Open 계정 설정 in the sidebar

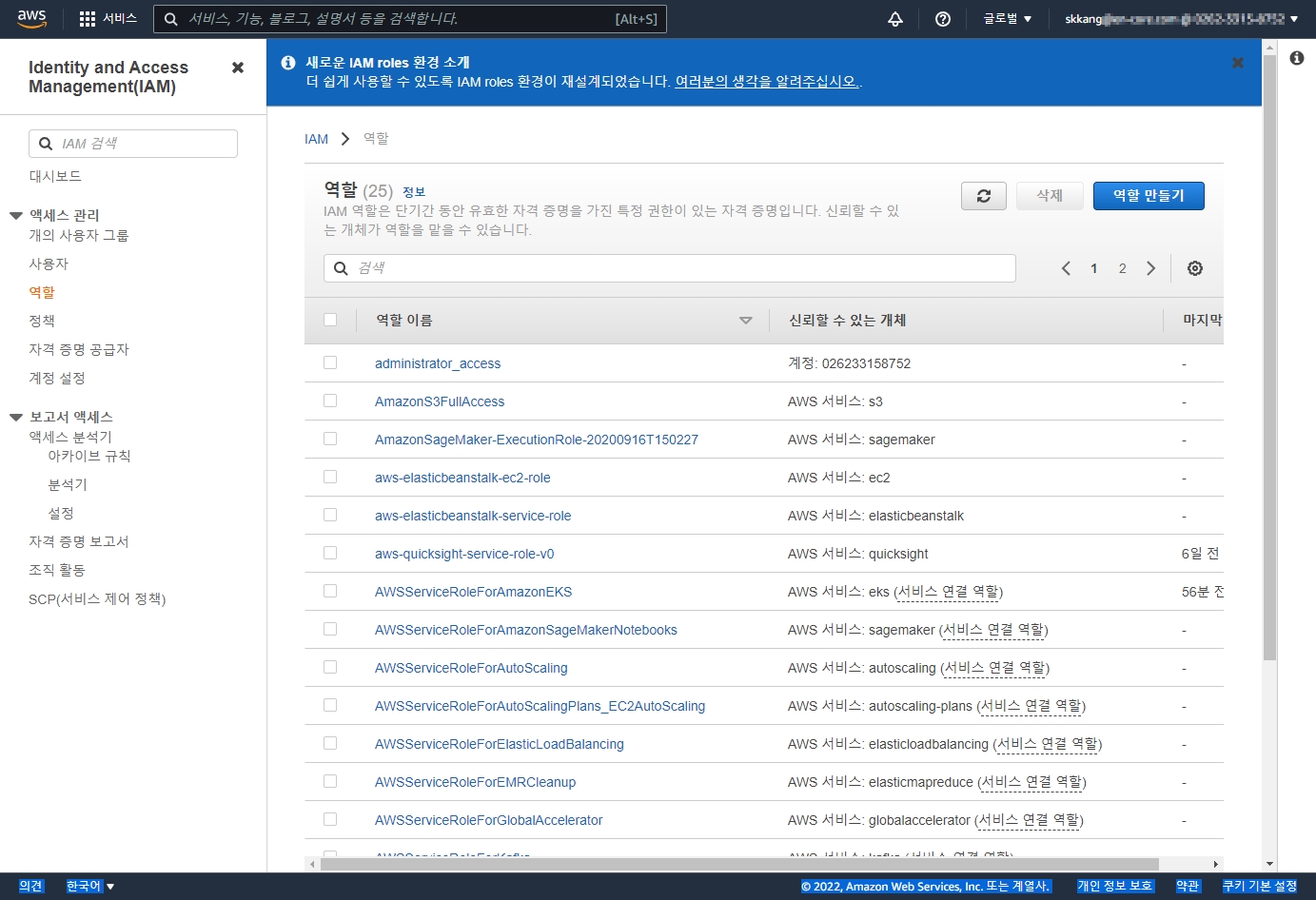click(57, 378)
